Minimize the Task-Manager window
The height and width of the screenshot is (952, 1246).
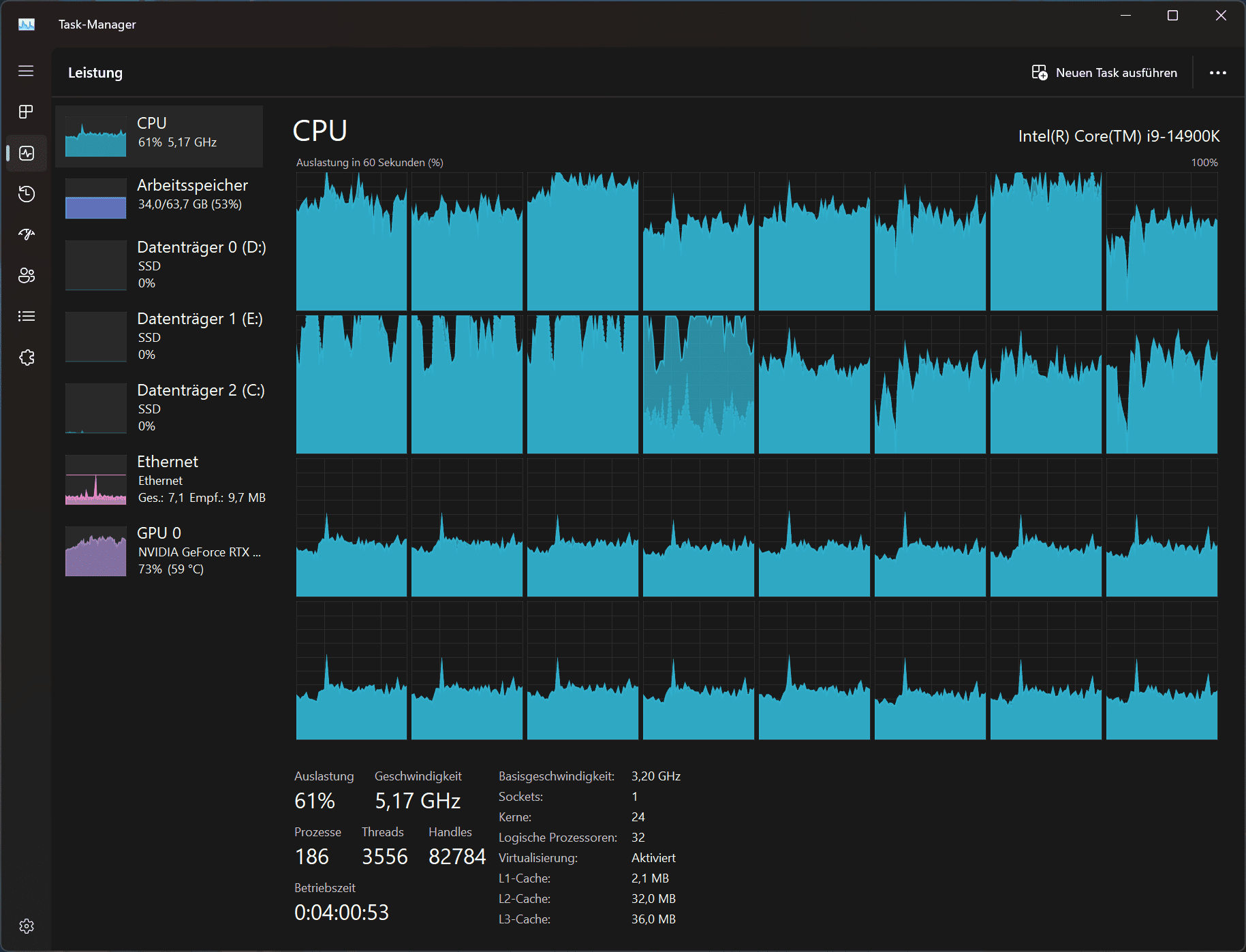coord(1125,16)
